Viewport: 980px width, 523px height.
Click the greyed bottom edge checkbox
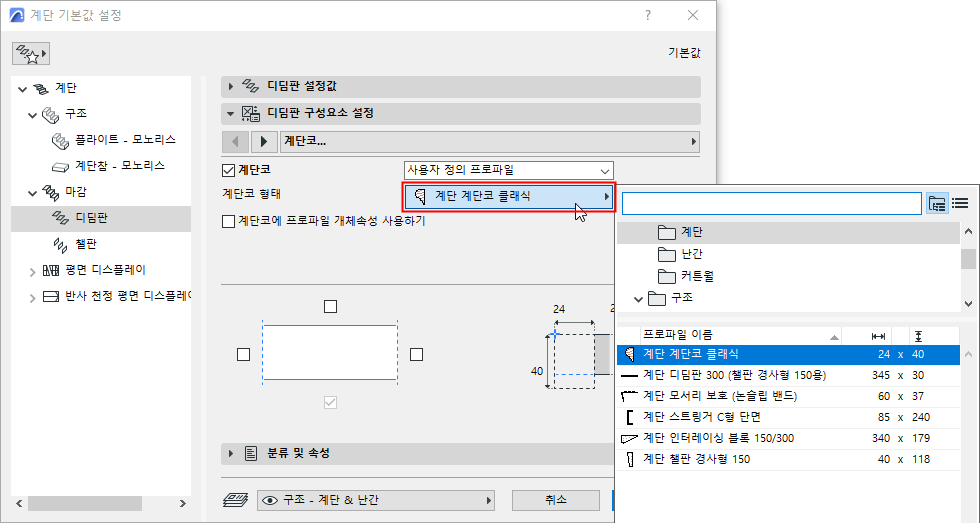(331, 403)
